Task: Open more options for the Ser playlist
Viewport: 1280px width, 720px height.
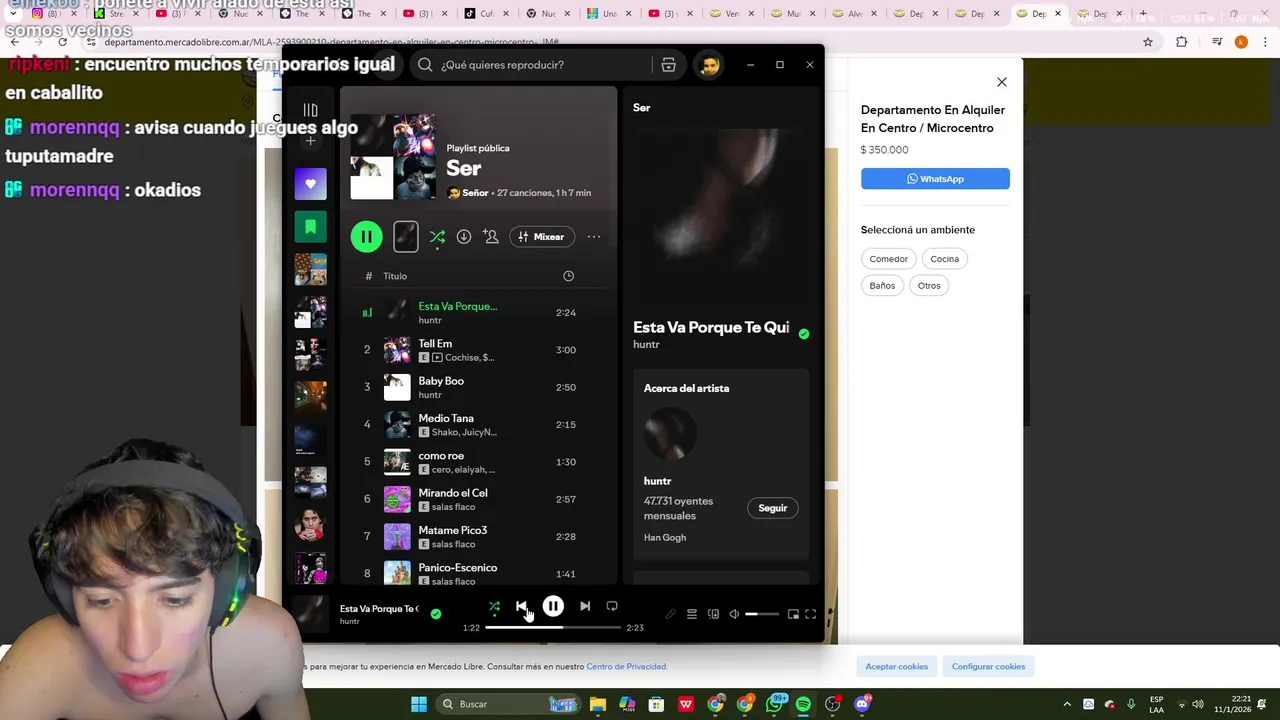Action: point(594,237)
